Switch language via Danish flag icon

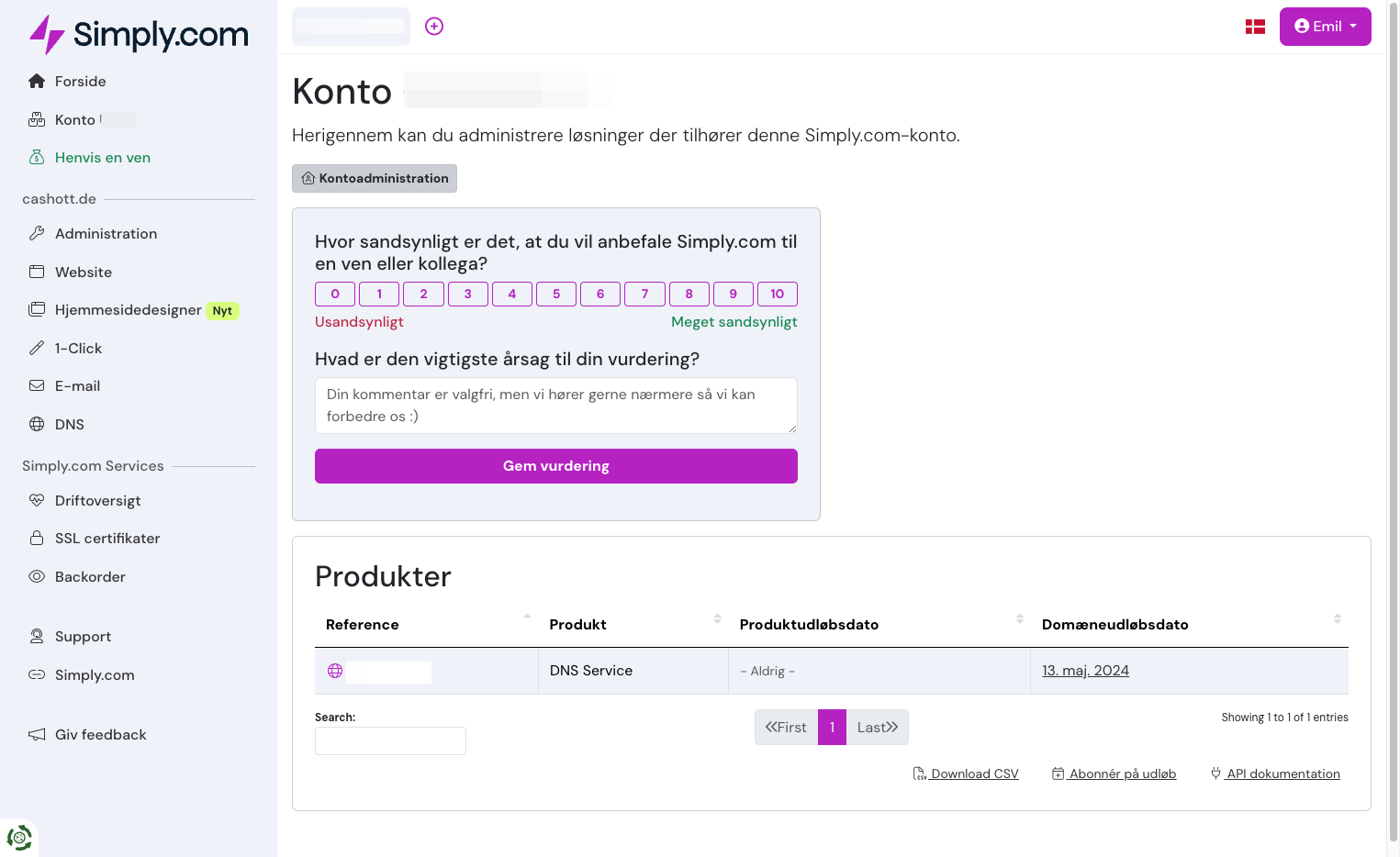(1255, 27)
